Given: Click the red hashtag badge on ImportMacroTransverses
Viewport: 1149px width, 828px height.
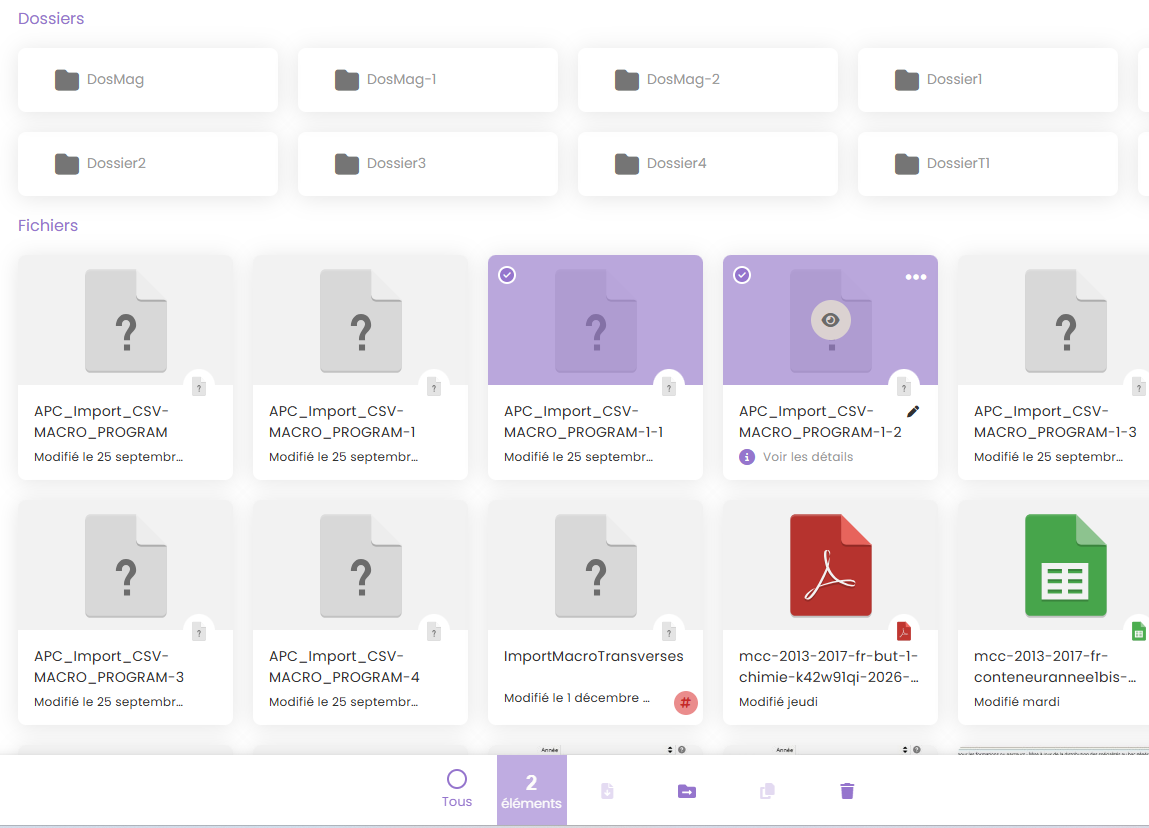Looking at the screenshot, I should (685, 703).
